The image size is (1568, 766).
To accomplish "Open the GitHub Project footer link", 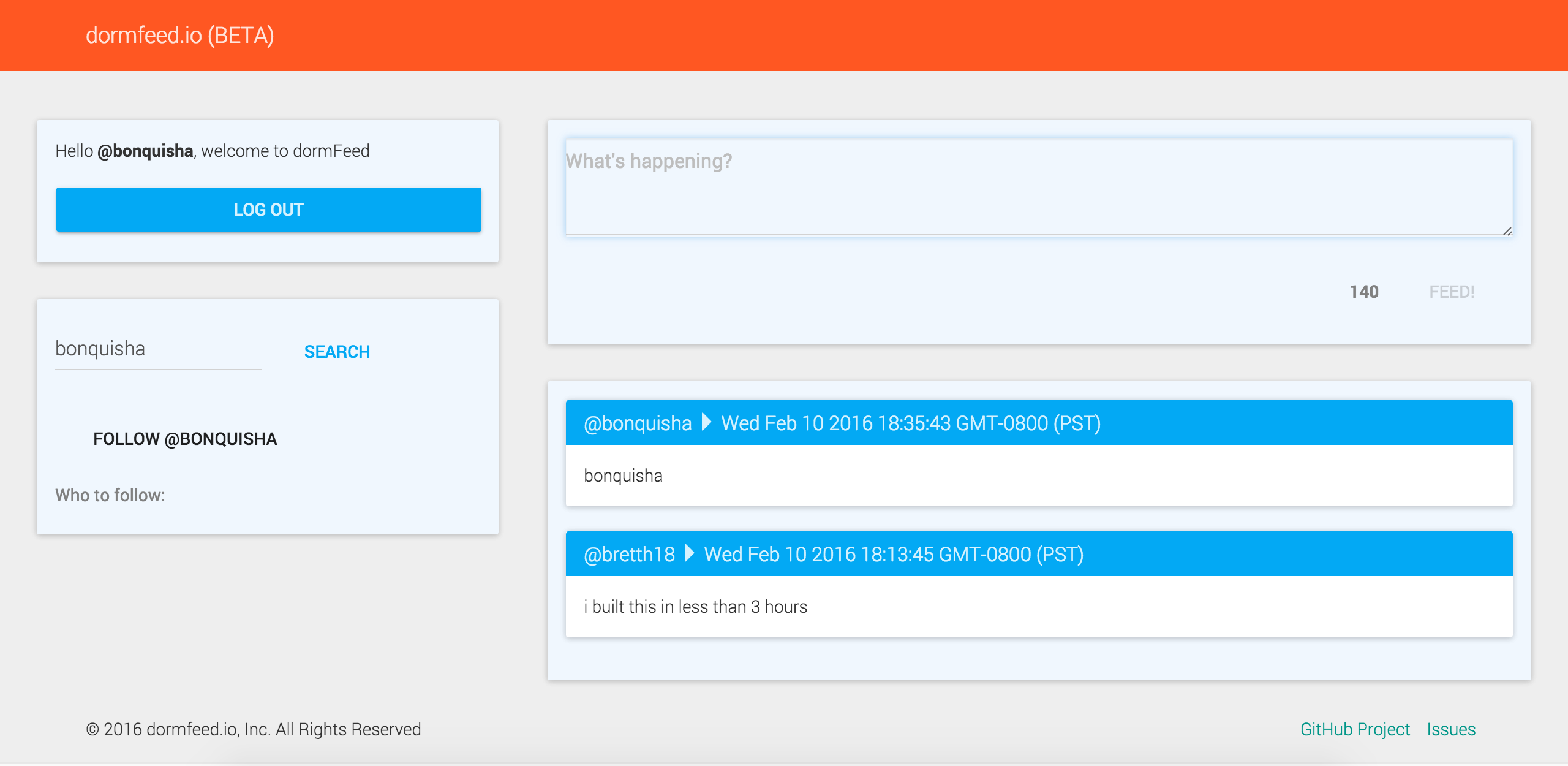I will [1355, 729].
